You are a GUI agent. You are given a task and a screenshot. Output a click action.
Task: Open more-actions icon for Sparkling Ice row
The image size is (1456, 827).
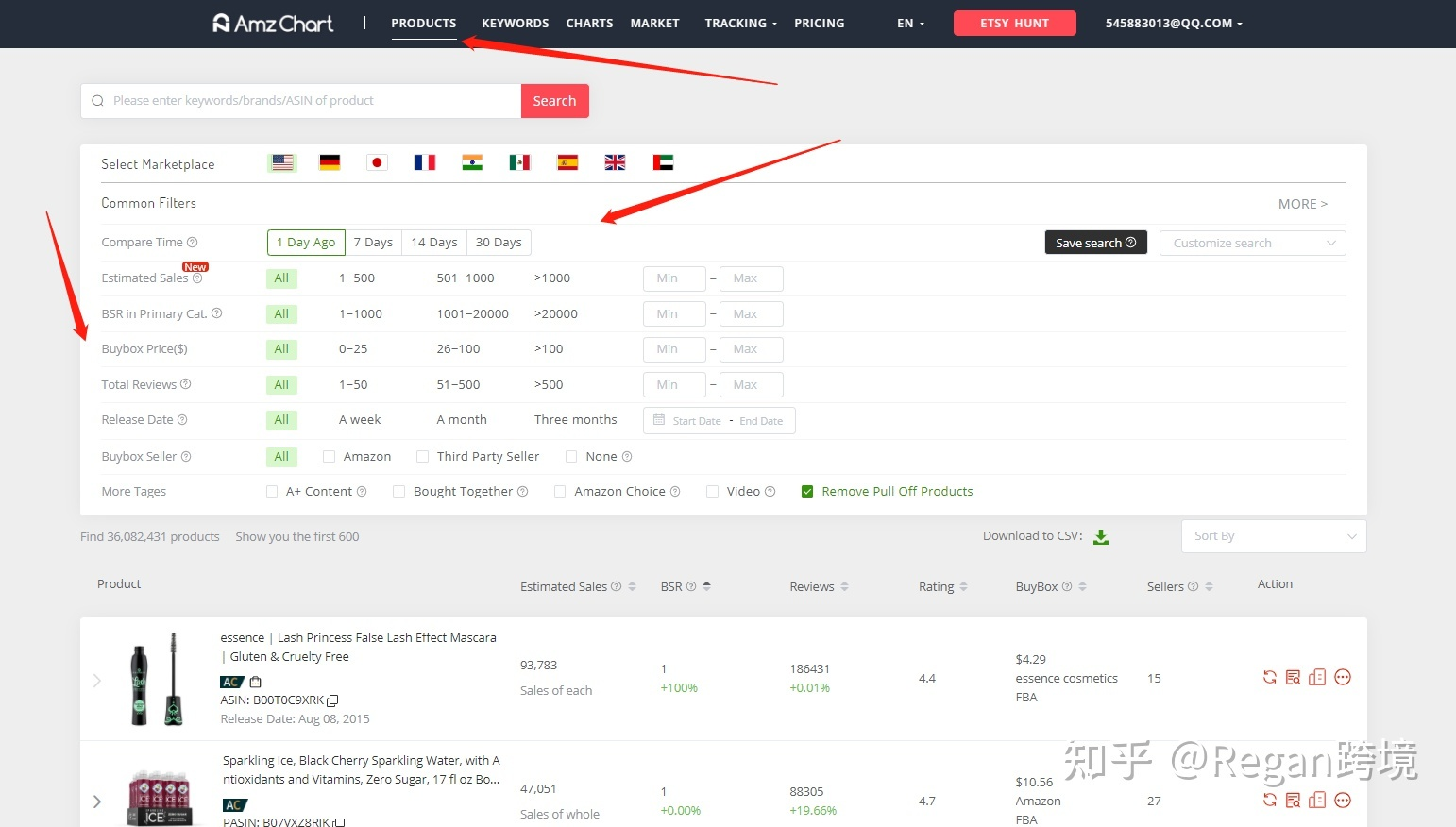(x=1343, y=800)
